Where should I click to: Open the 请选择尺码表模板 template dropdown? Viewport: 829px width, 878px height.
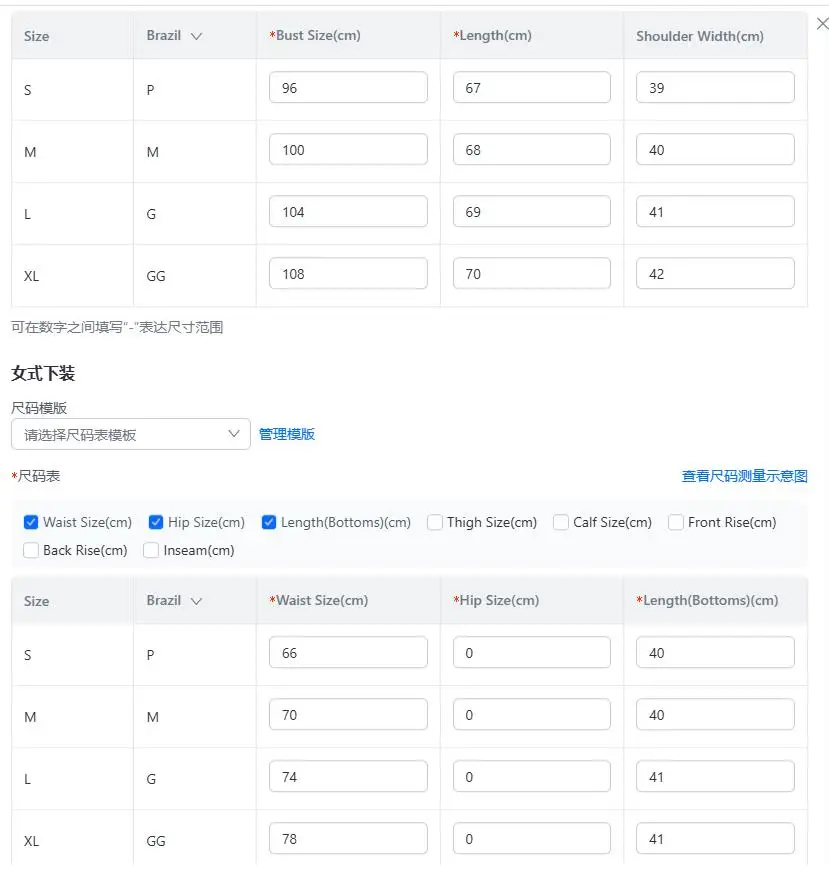click(x=131, y=434)
